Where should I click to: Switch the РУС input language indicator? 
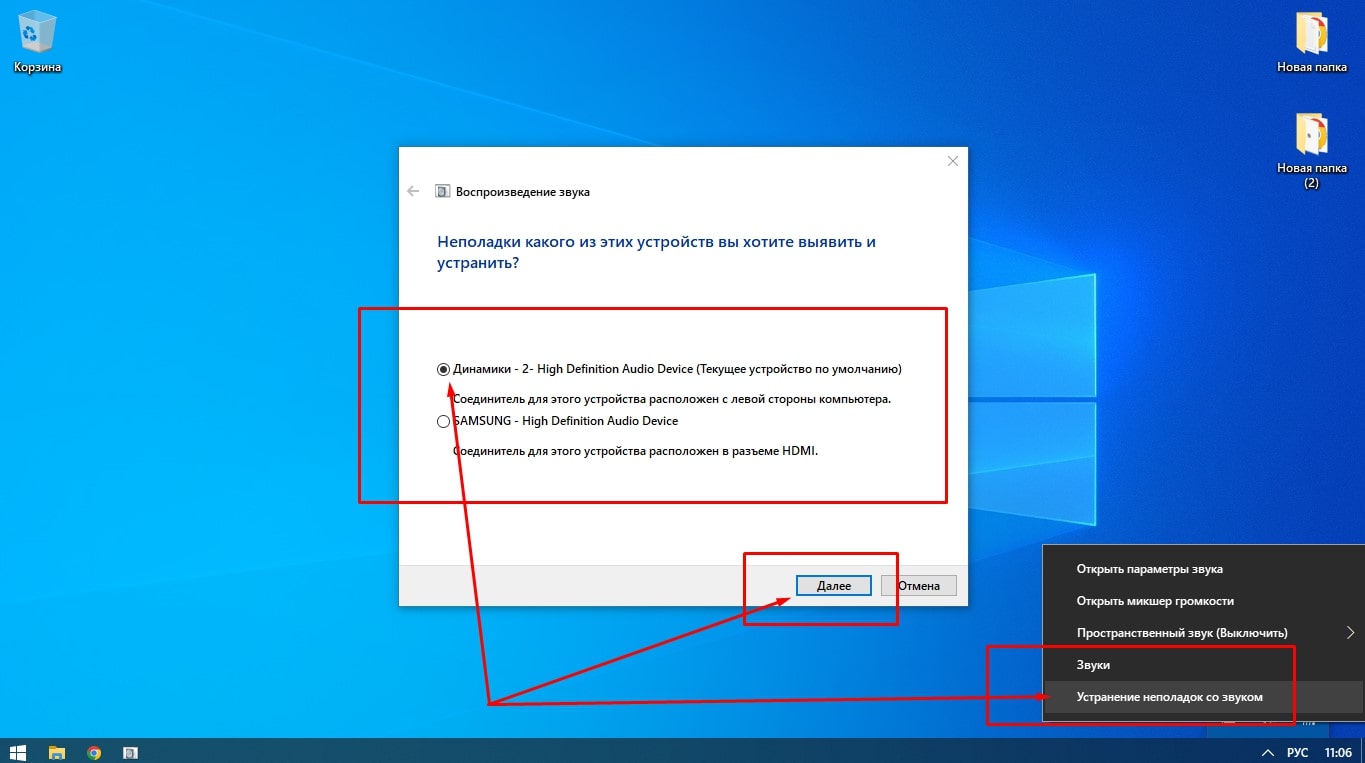click(1297, 752)
